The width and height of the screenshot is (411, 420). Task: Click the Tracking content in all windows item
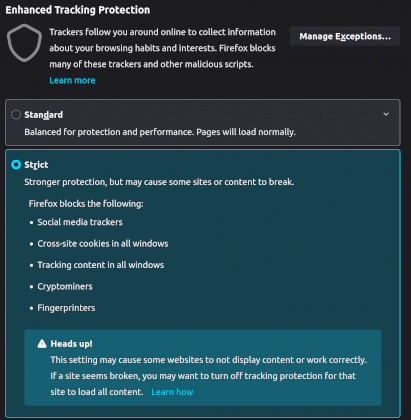[101, 265]
